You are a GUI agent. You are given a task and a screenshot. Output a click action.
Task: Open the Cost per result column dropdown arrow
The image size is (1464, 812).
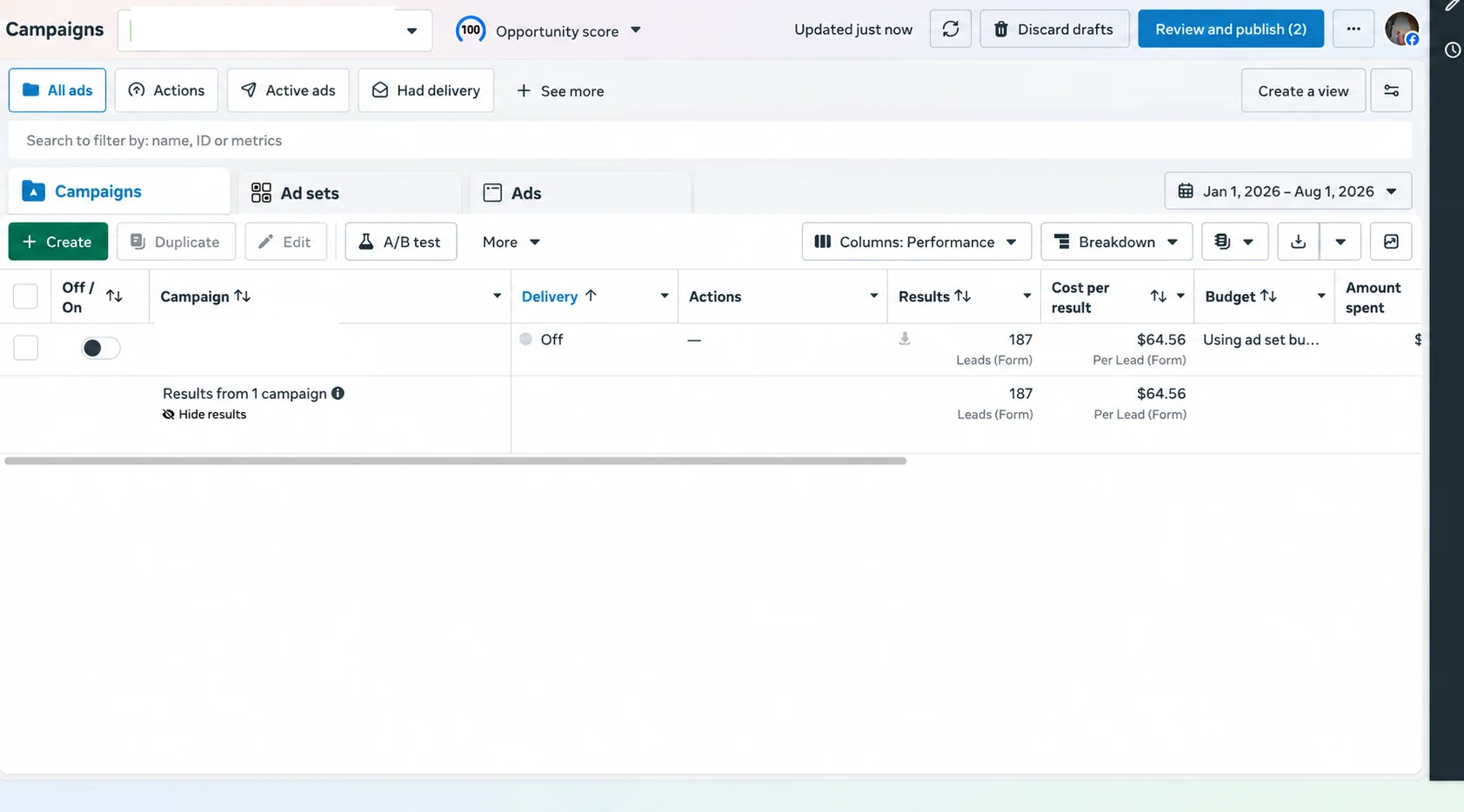1180,296
